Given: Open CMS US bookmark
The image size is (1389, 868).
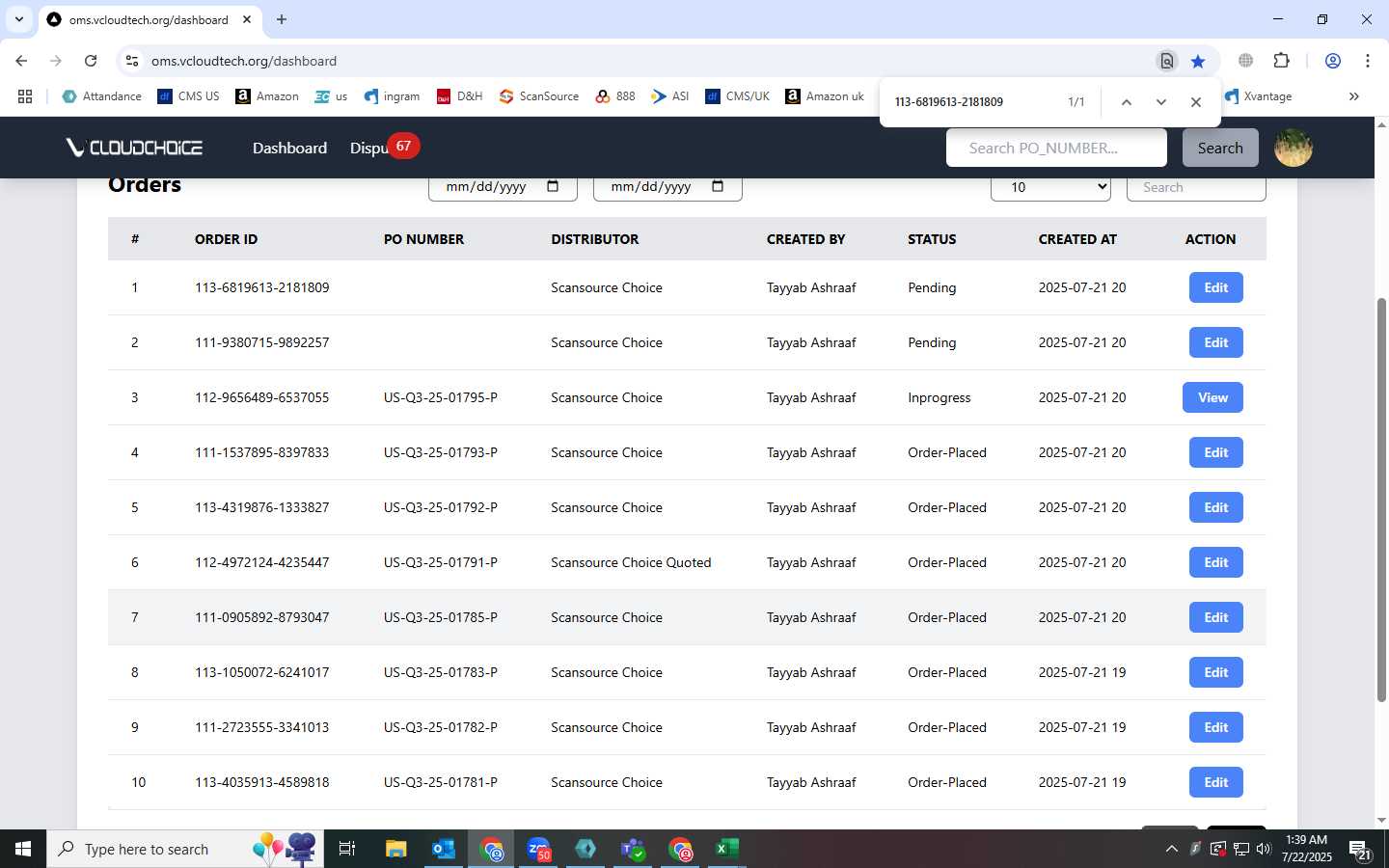Looking at the screenshot, I should pyautogui.click(x=188, y=96).
